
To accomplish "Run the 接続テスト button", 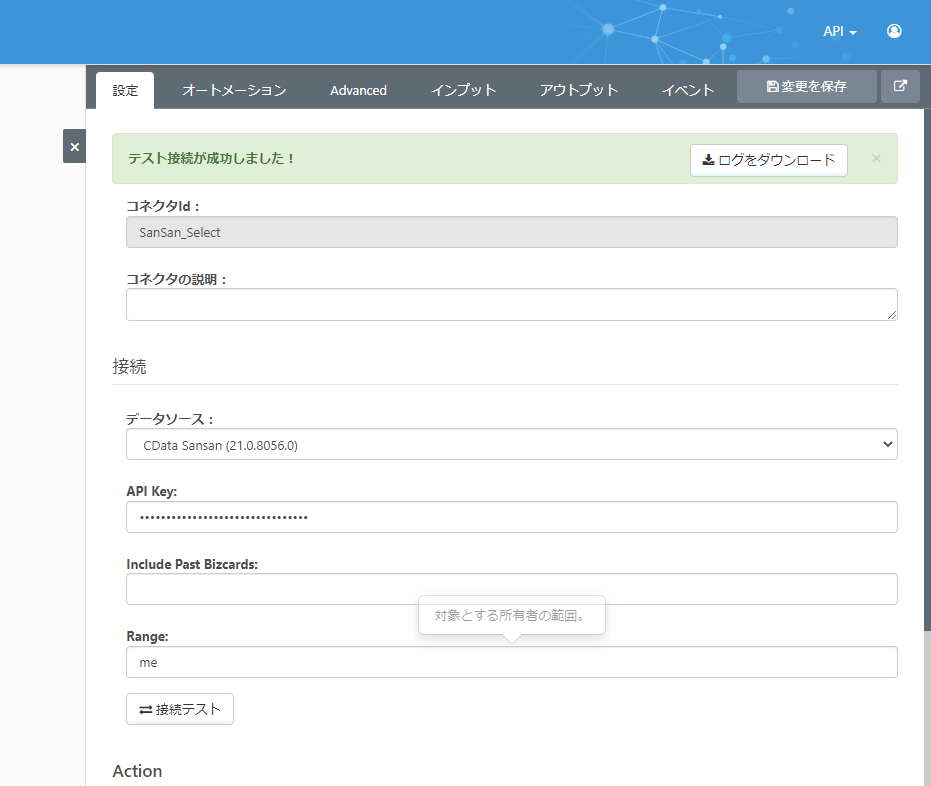I will tap(180, 709).
